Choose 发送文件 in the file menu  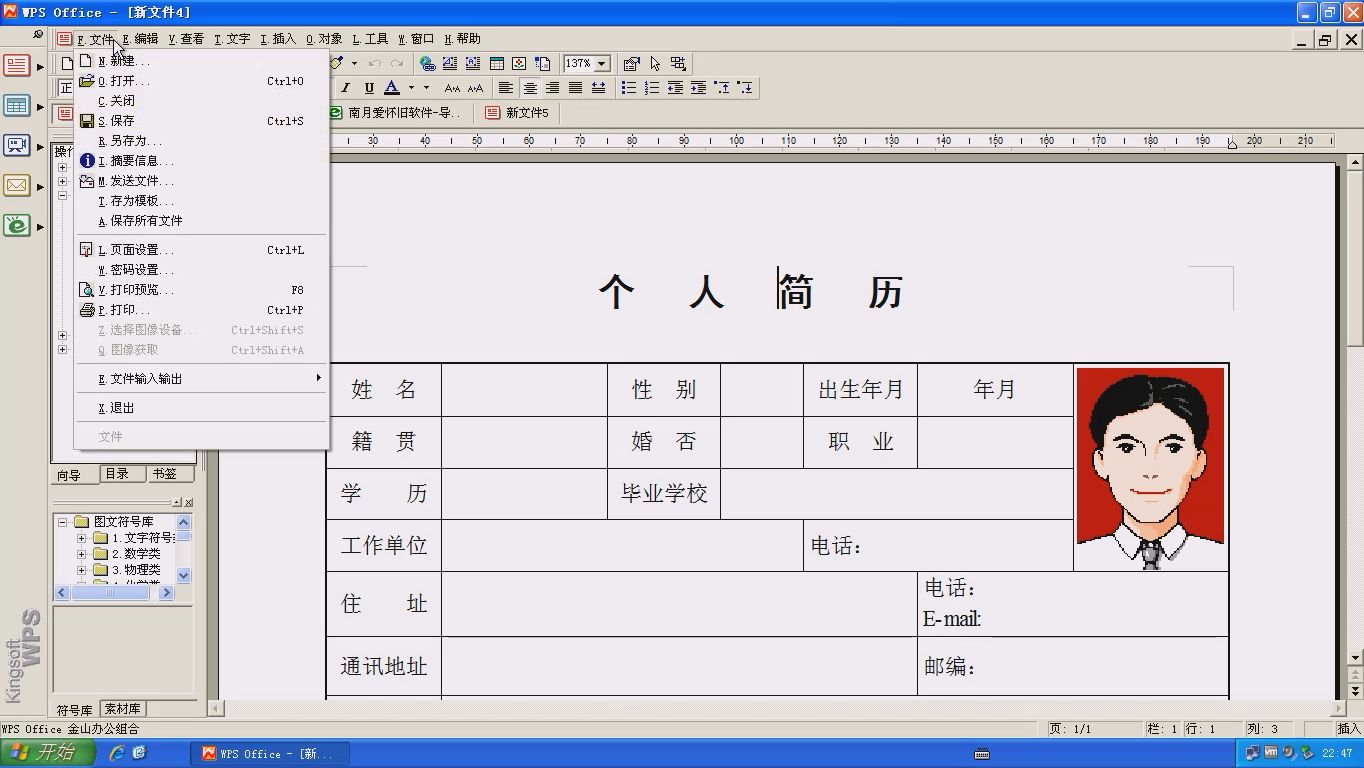click(x=201, y=181)
